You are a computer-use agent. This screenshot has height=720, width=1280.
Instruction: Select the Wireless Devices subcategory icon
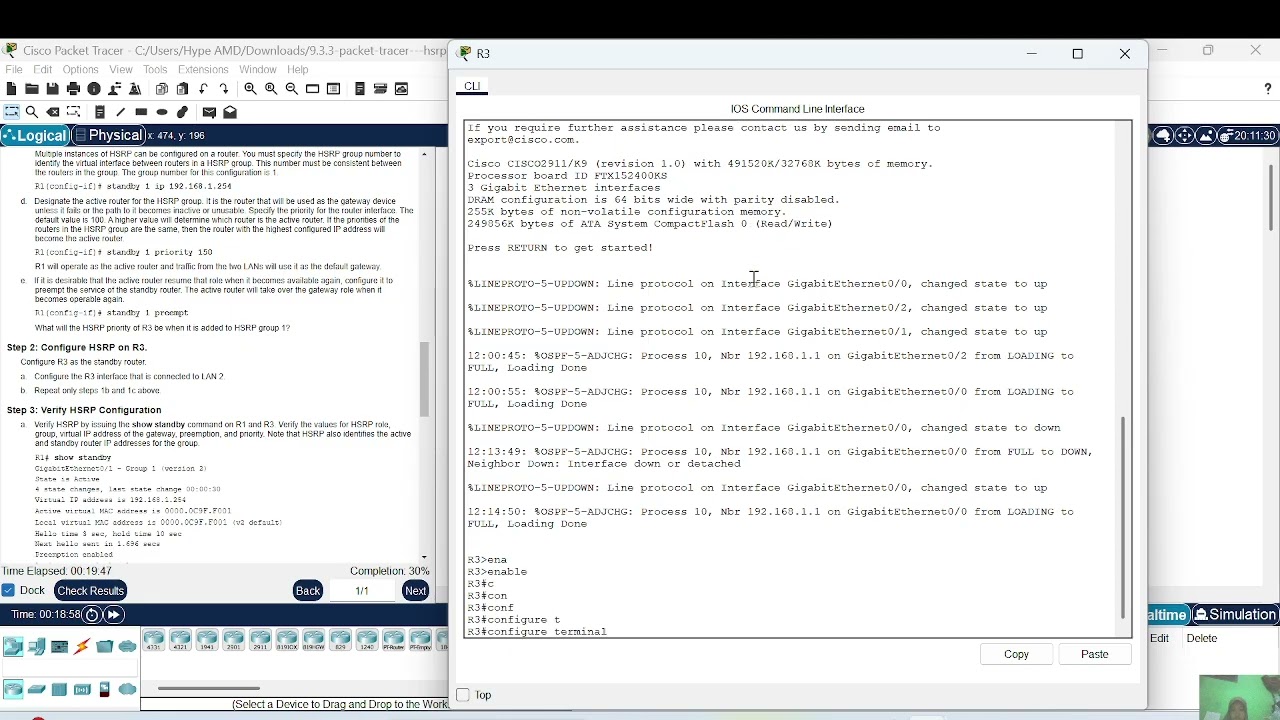tap(82, 689)
